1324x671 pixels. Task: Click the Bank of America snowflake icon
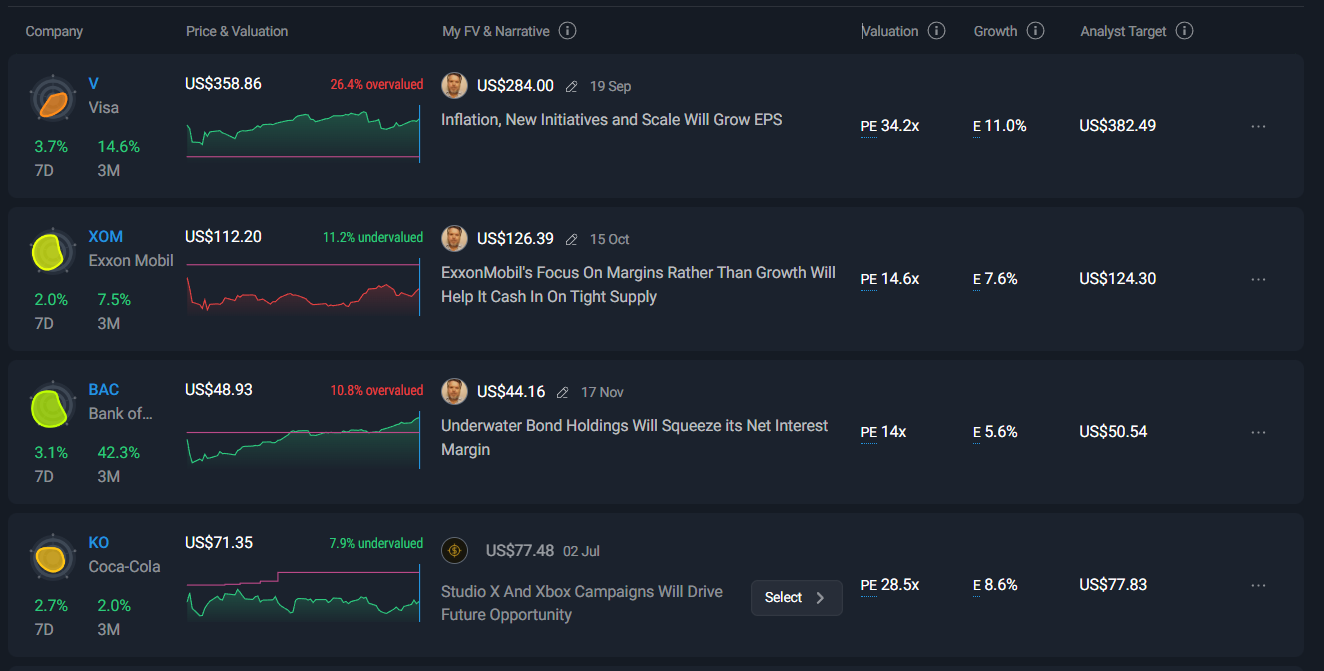52,405
